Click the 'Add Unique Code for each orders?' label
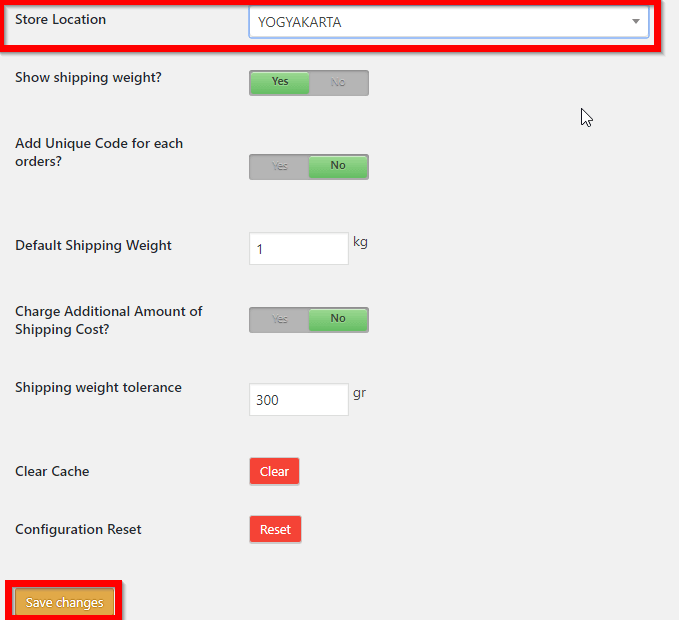This screenshot has width=679, height=620. (99, 152)
